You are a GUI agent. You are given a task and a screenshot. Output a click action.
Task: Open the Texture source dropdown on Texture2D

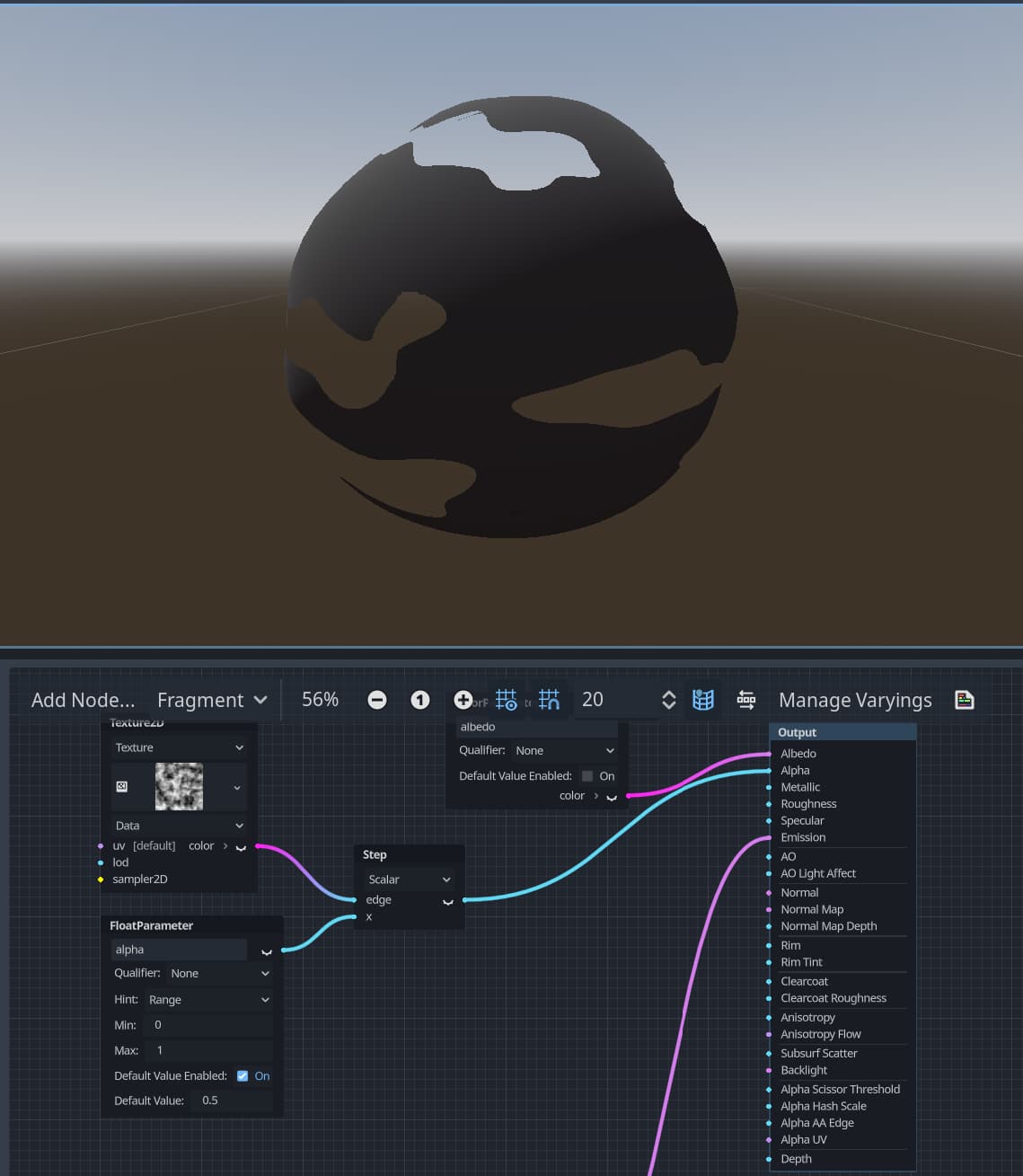178,747
